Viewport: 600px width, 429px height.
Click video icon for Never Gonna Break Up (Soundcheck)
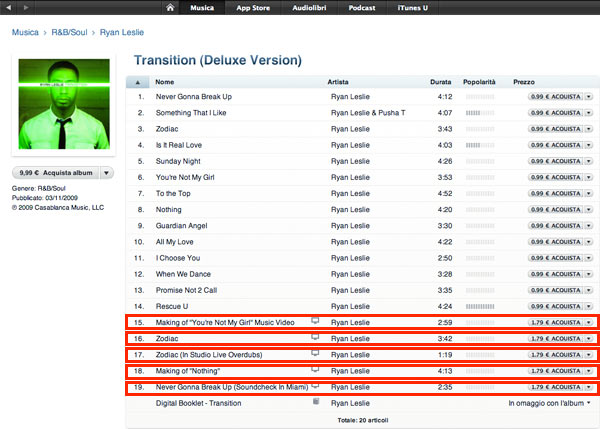tap(315, 386)
